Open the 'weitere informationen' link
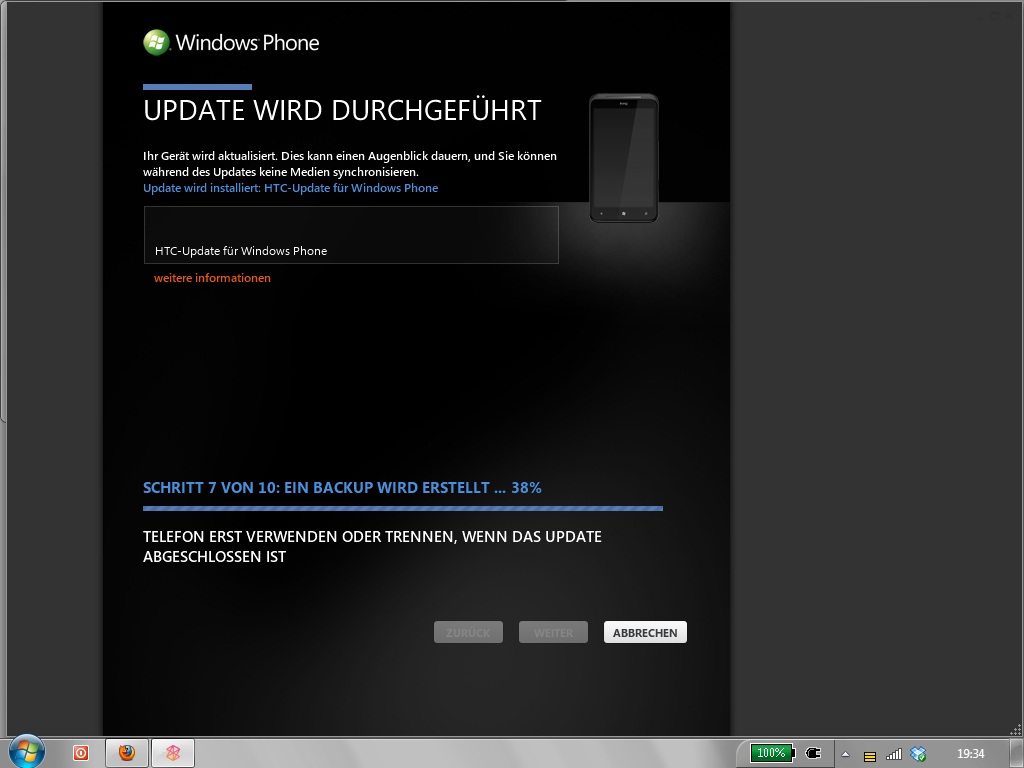Screen dimensions: 1024x768 (x=212, y=278)
